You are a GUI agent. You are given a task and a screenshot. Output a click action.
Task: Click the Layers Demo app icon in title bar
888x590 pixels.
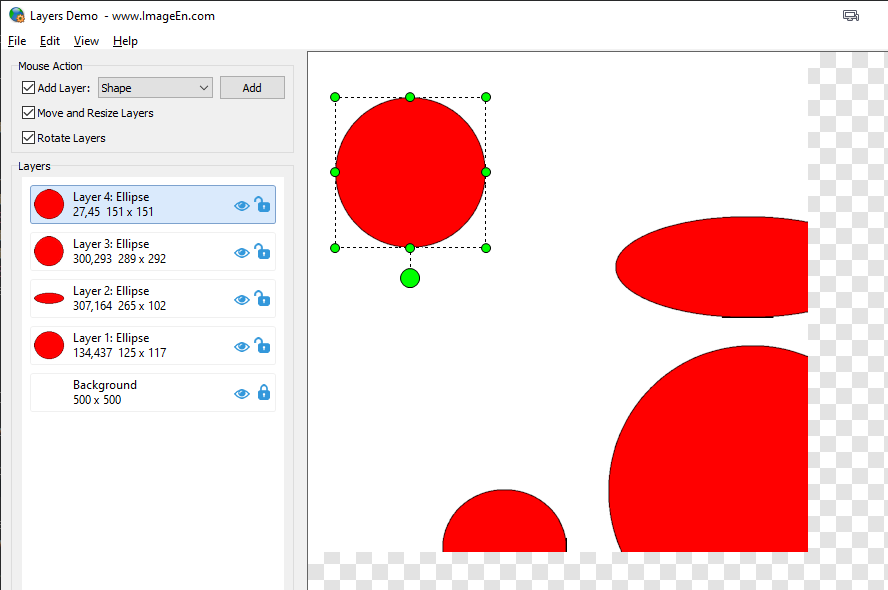point(17,15)
